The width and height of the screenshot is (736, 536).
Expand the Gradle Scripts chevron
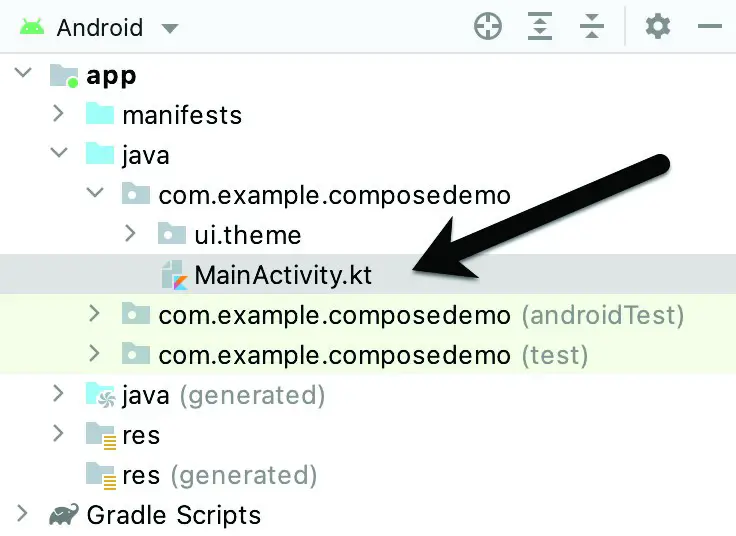point(22,513)
